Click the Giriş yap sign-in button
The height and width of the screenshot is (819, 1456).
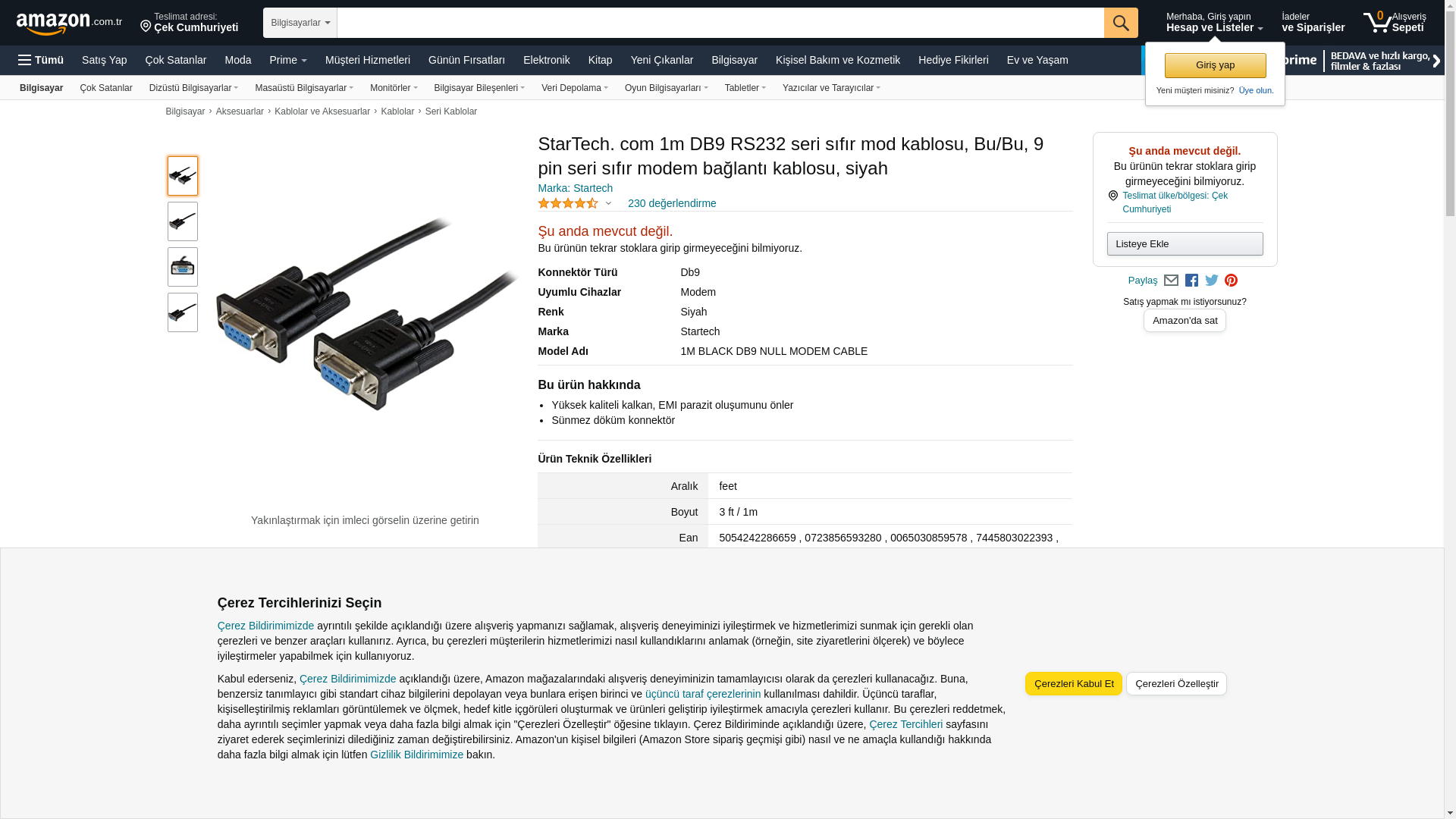tap(1216, 65)
